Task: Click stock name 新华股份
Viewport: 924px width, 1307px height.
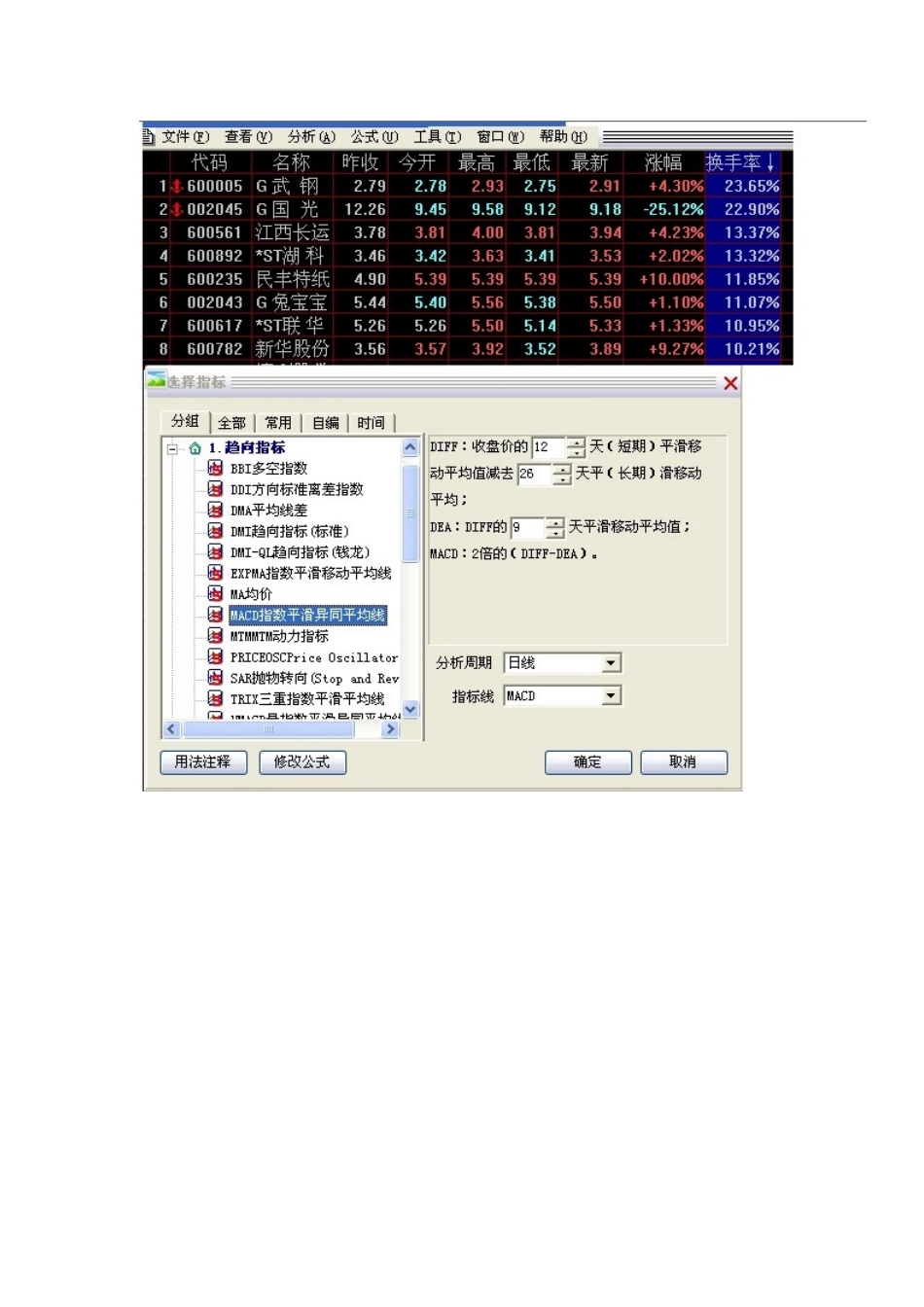Action: (292, 349)
